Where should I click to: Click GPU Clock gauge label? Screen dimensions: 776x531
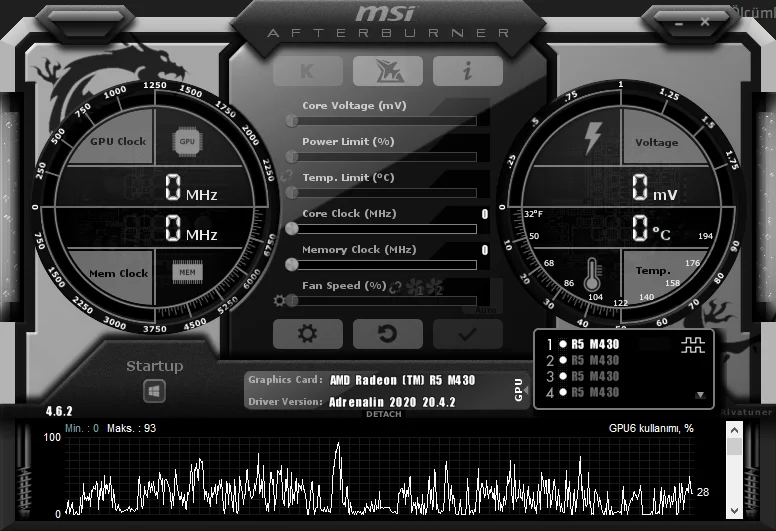118,142
